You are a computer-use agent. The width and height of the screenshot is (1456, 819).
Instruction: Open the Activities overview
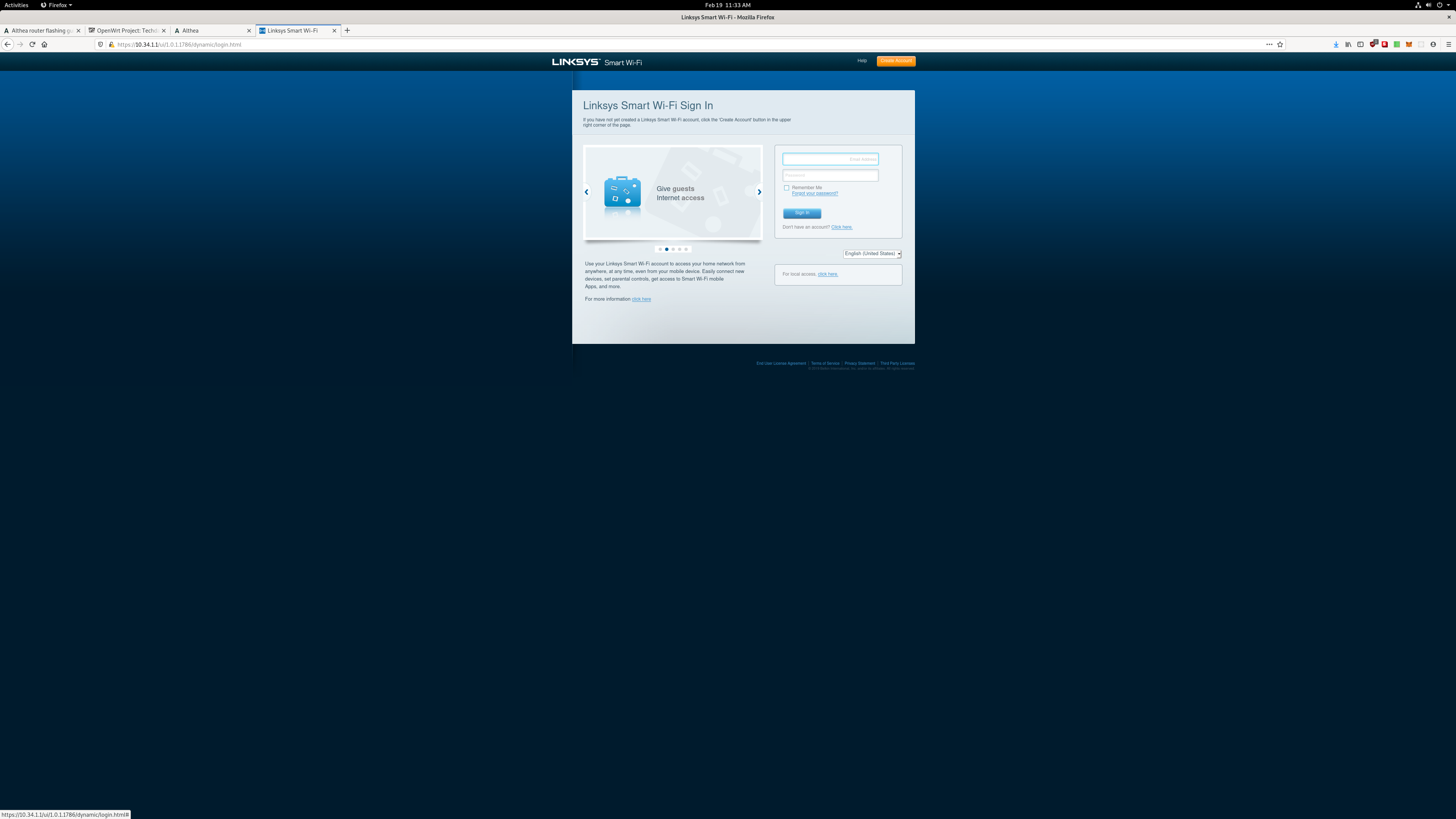point(16,5)
